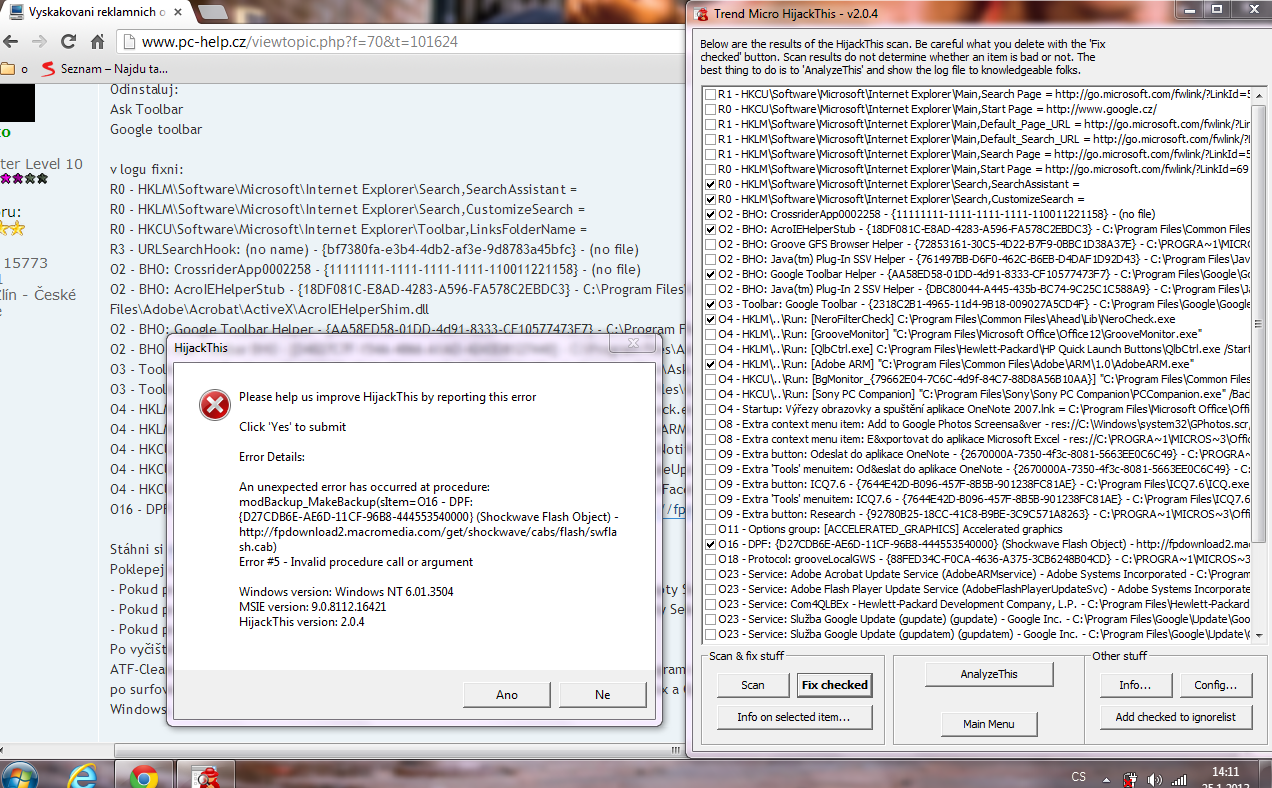The image size is (1272, 788).
Task: Check the R0 HKCU Start Page google.cz entry
Action: 710,109
